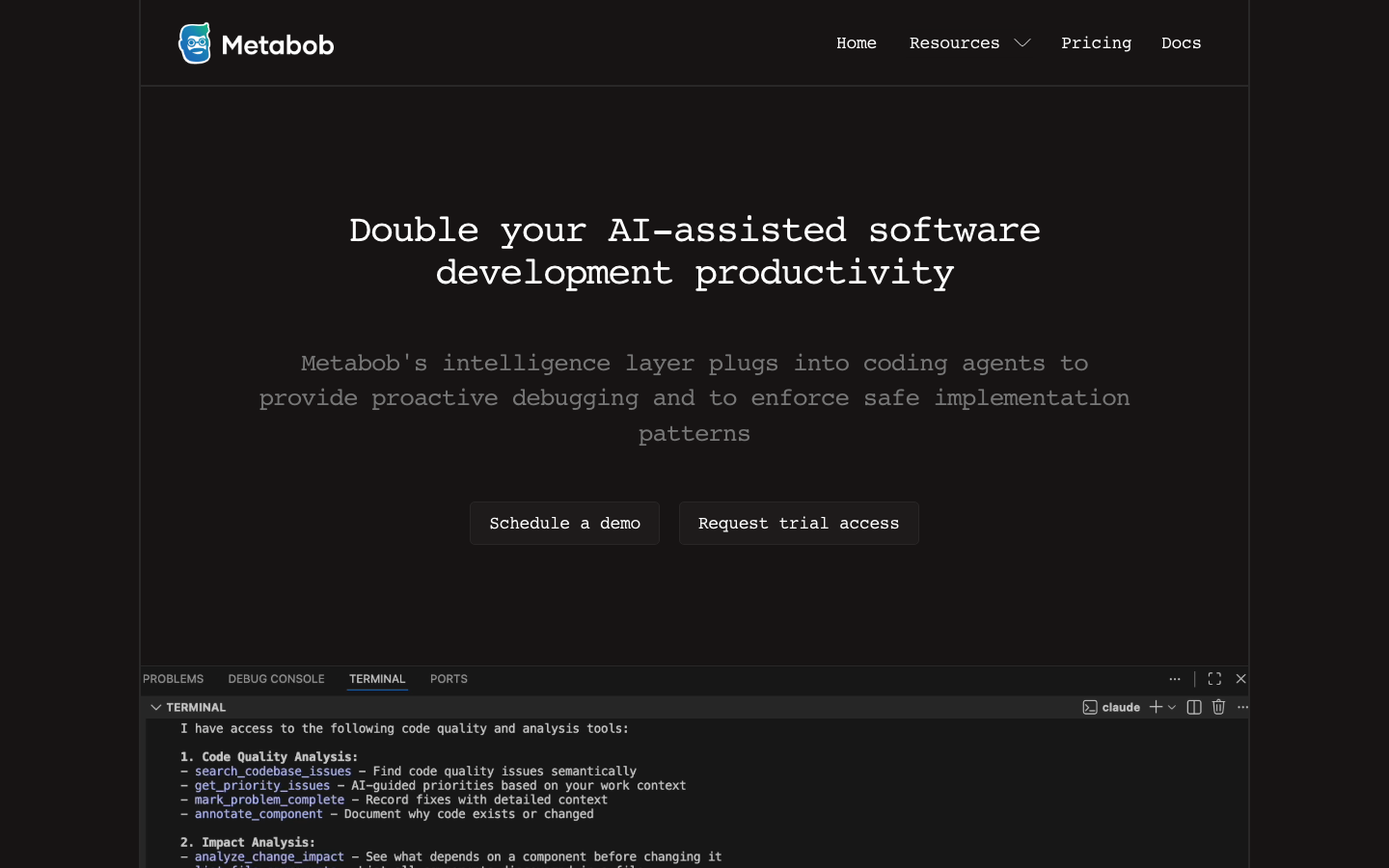Screen dimensions: 1389x868
Task: Click the 'Double your AI-assisted software' headline
Action: [x=694, y=231]
